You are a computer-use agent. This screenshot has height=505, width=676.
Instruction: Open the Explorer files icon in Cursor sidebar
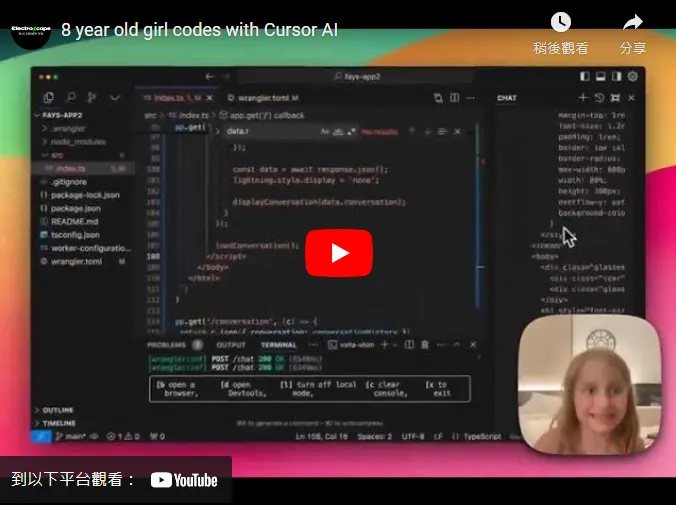(49, 97)
